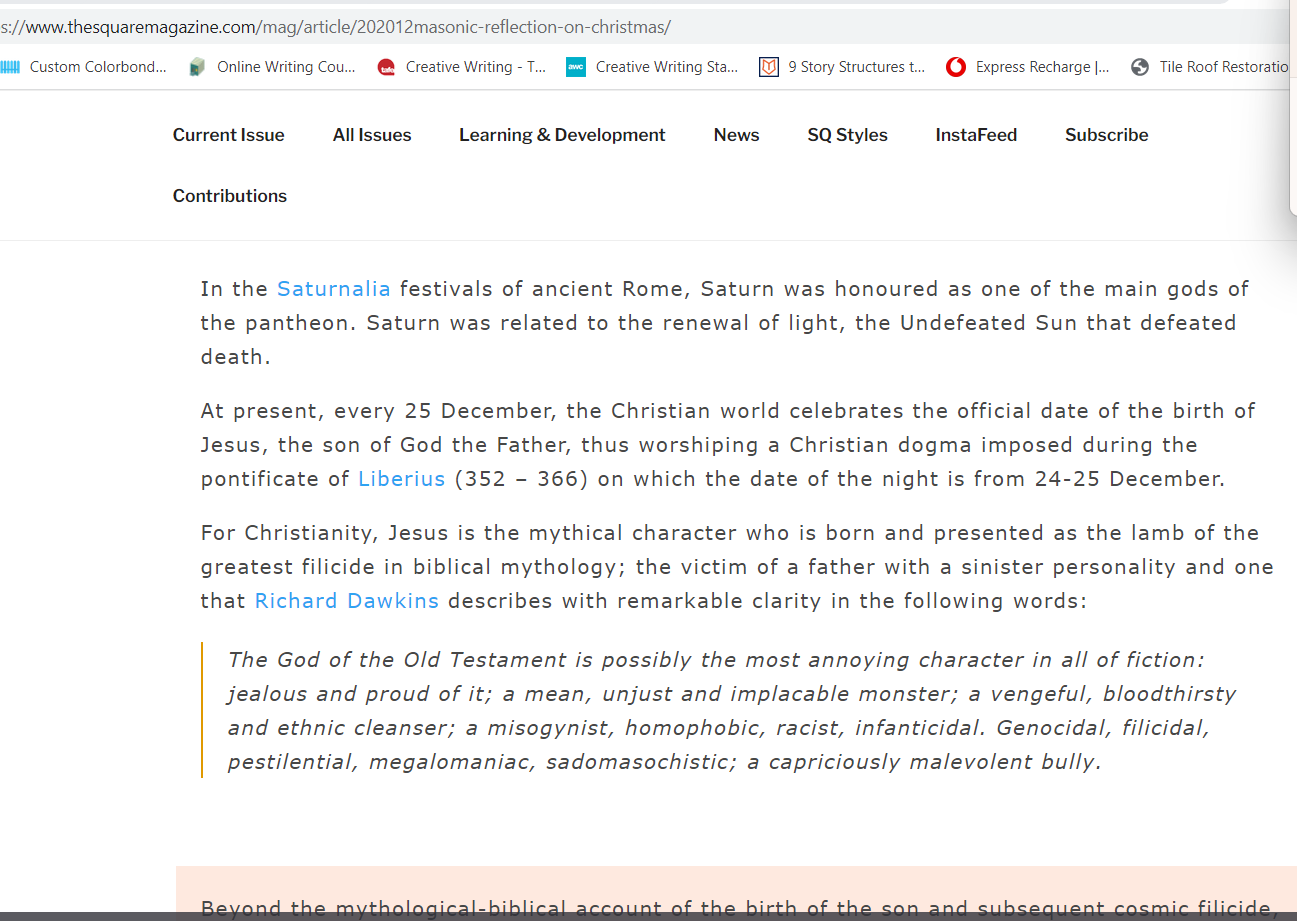Open the Contributions menu item
The height and width of the screenshot is (921, 1297).
pos(230,196)
